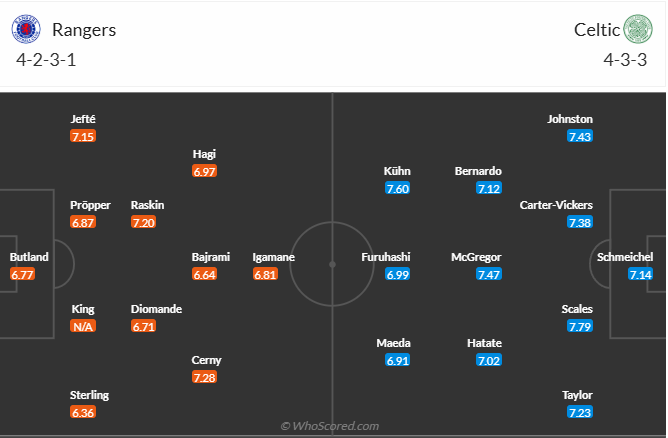Click Furuhashi's 6.99 rating badge
Screen dimensions: 668x438
coord(398,274)
